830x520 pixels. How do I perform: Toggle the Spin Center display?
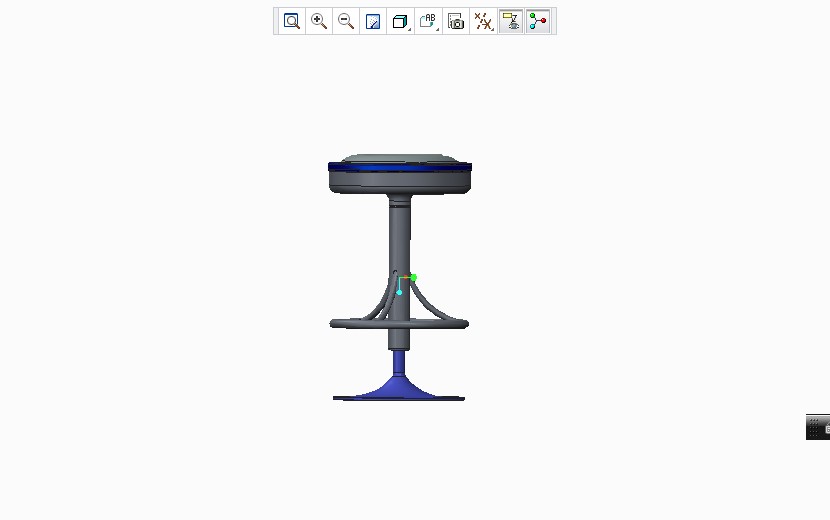point(538,21)
